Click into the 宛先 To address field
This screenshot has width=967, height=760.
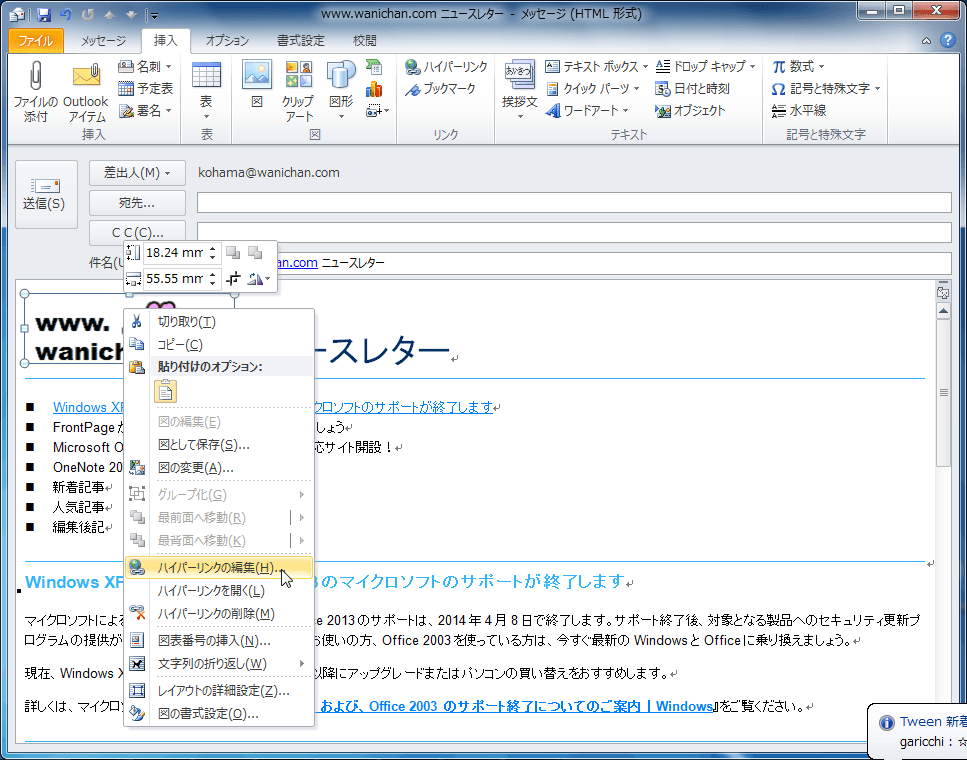(574, 202)
